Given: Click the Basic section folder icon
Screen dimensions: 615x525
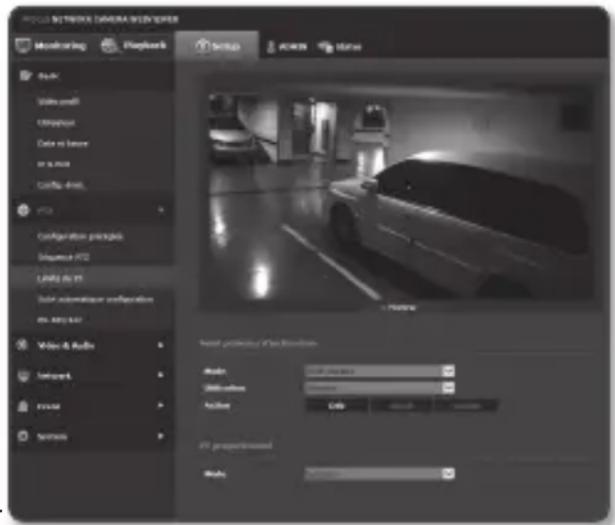Looking at the screenshot, I should [24, 76].
